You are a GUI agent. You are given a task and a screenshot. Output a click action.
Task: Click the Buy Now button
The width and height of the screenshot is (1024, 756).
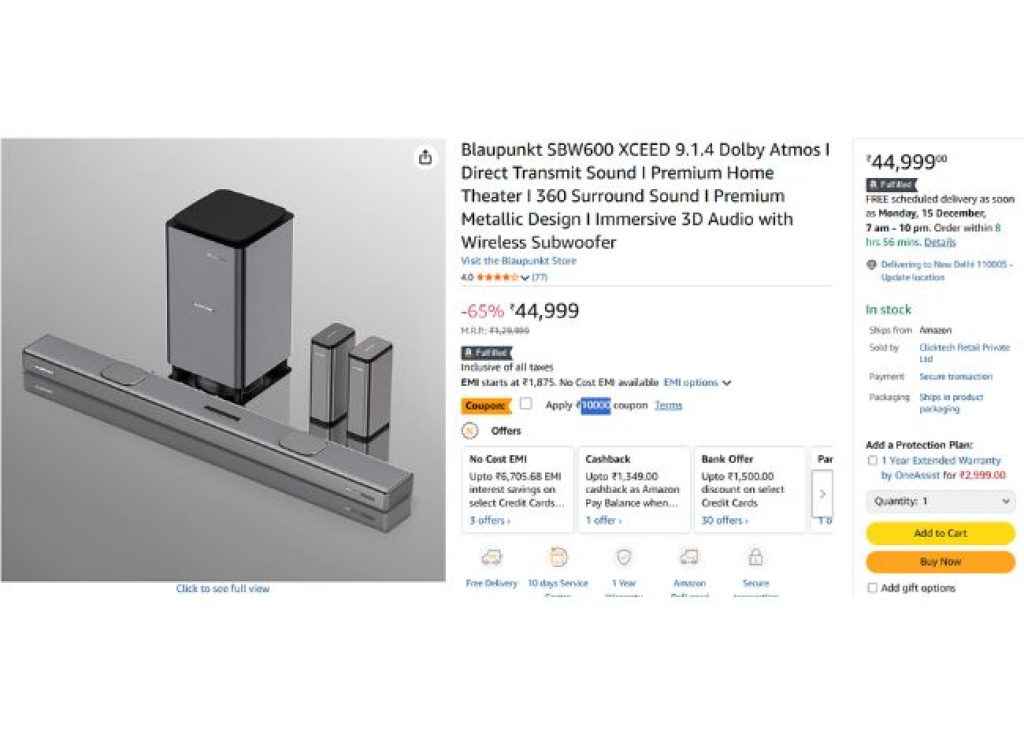click(940, 562)
